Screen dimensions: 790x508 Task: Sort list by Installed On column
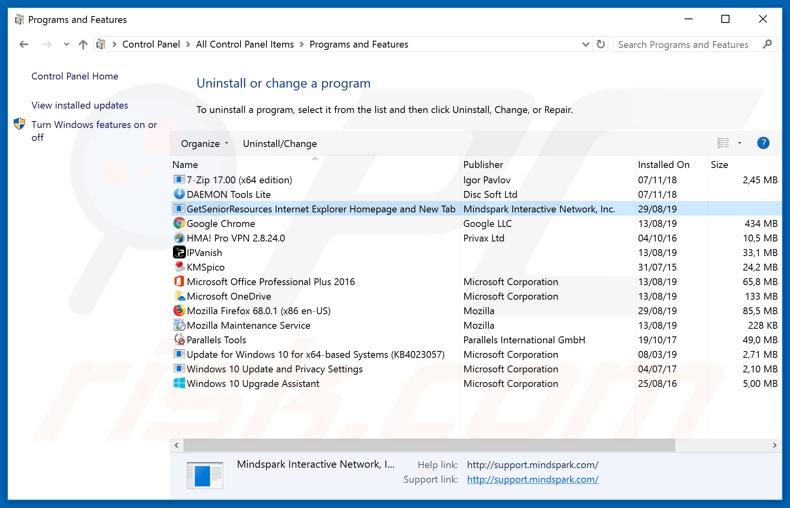663,164
